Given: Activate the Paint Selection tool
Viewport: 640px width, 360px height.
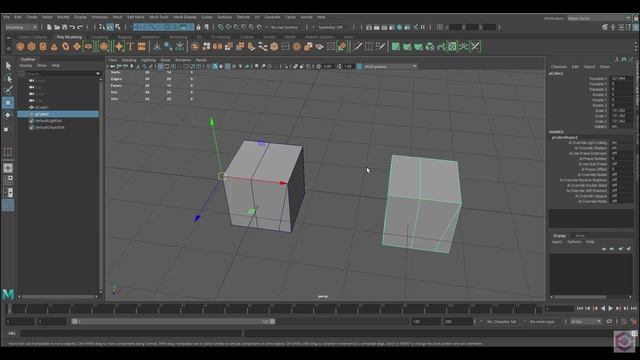Looking at the screenshot, I should [x=8, y=90].
